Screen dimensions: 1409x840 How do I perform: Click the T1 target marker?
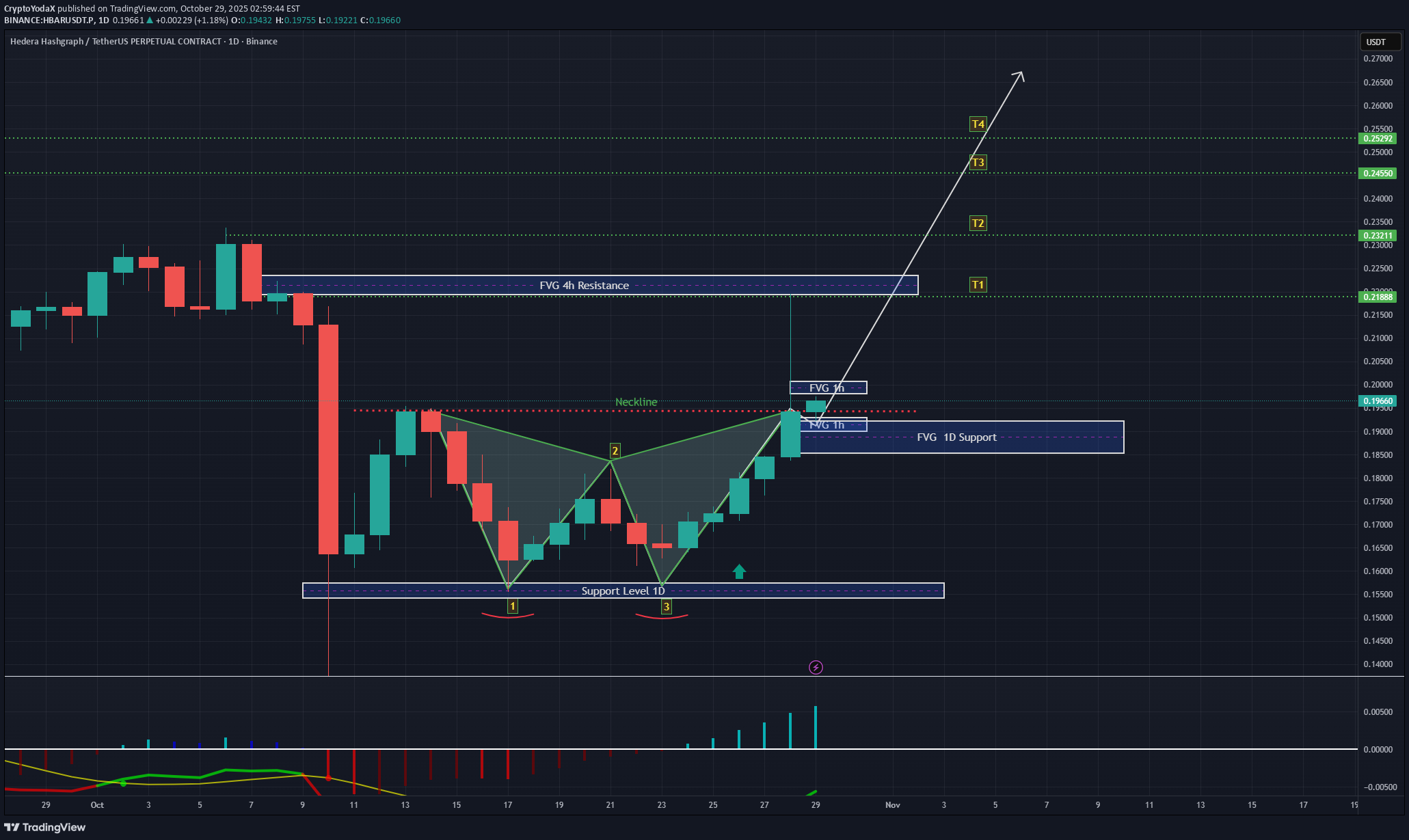coord(978,284)
